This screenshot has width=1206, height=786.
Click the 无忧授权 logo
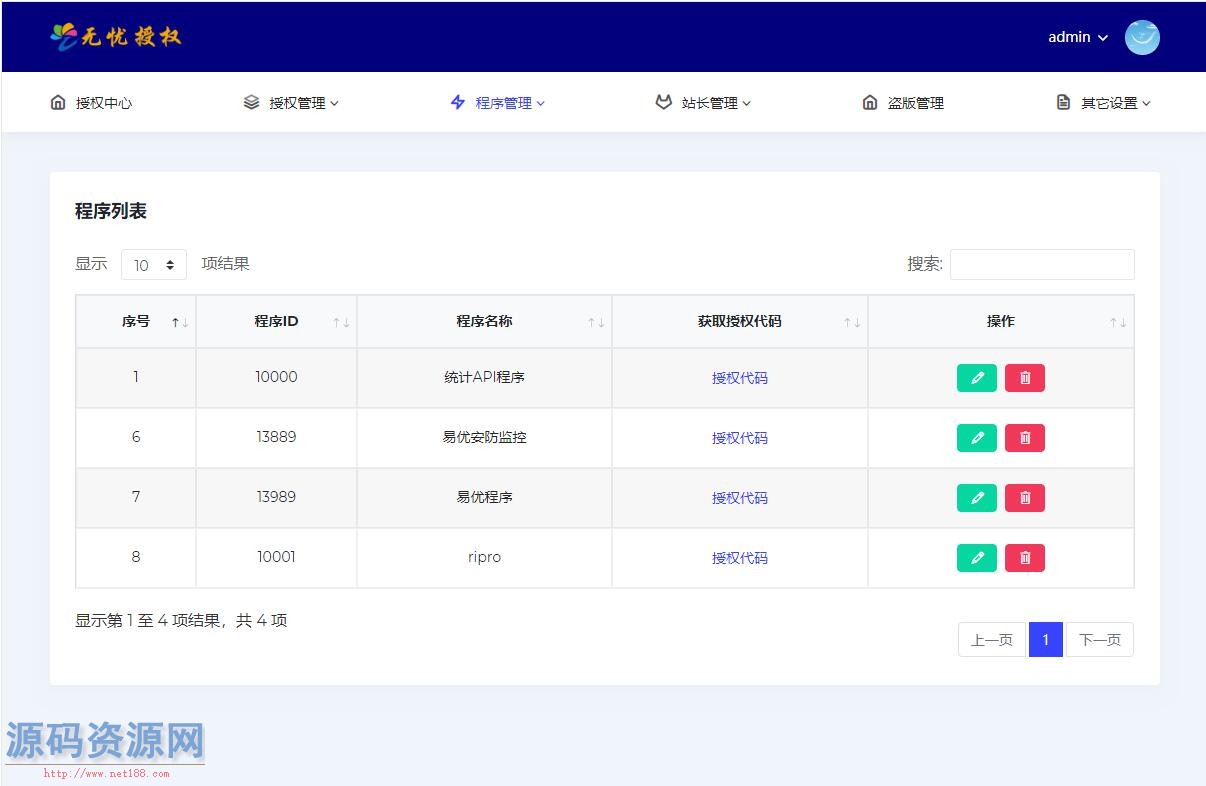(116, 37)
